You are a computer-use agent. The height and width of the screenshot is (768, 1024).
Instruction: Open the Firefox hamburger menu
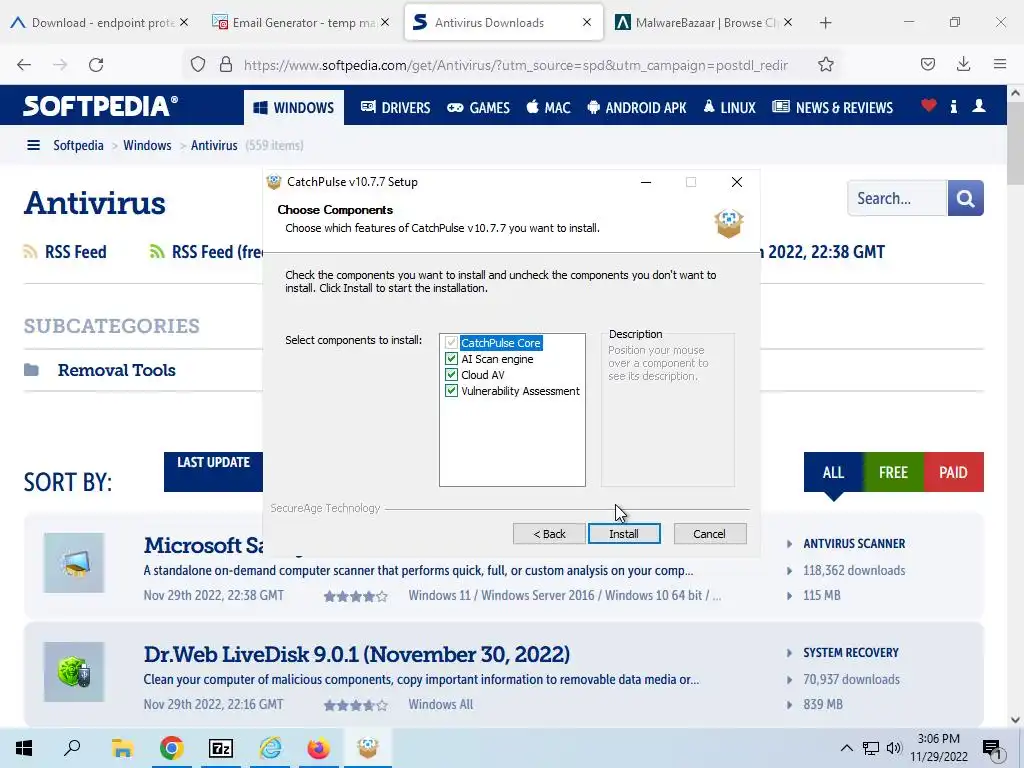pos(1000,64)
